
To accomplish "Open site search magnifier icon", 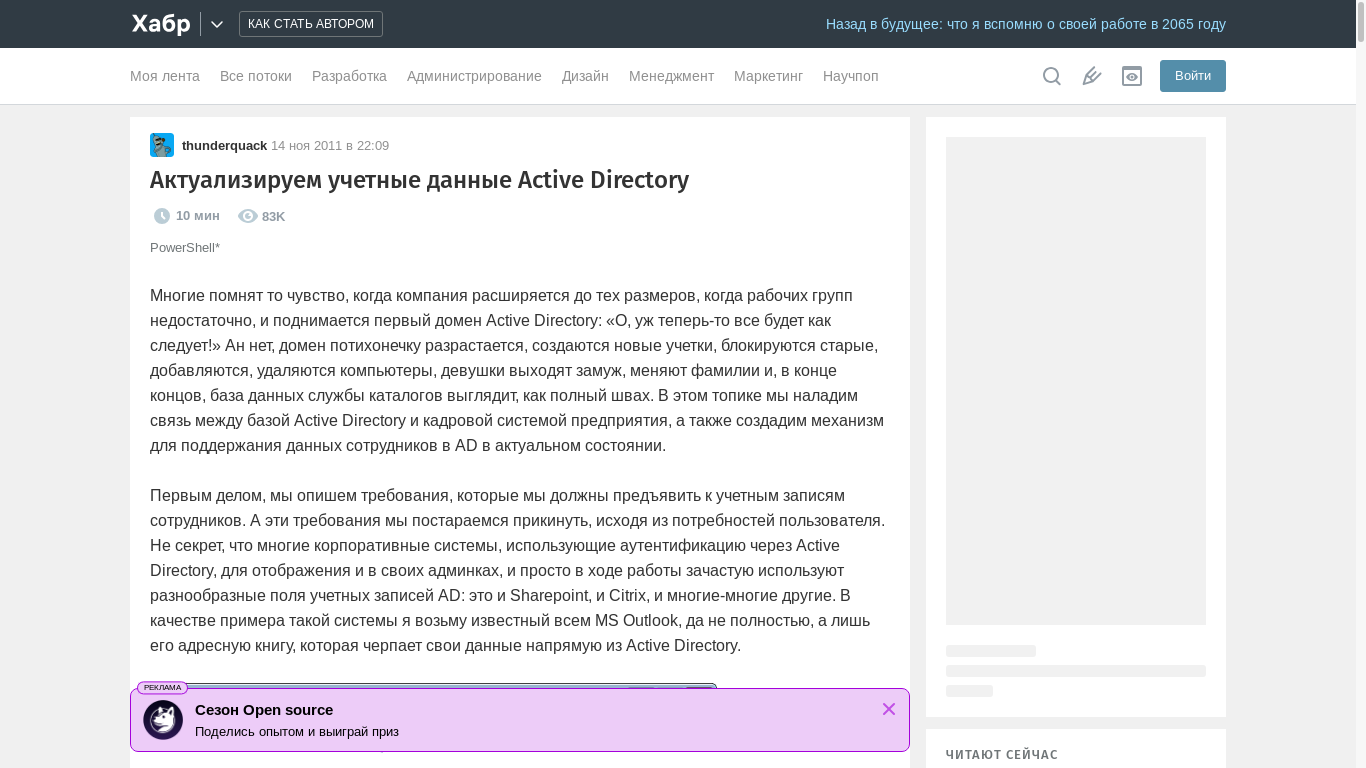I will point(1052,76).
